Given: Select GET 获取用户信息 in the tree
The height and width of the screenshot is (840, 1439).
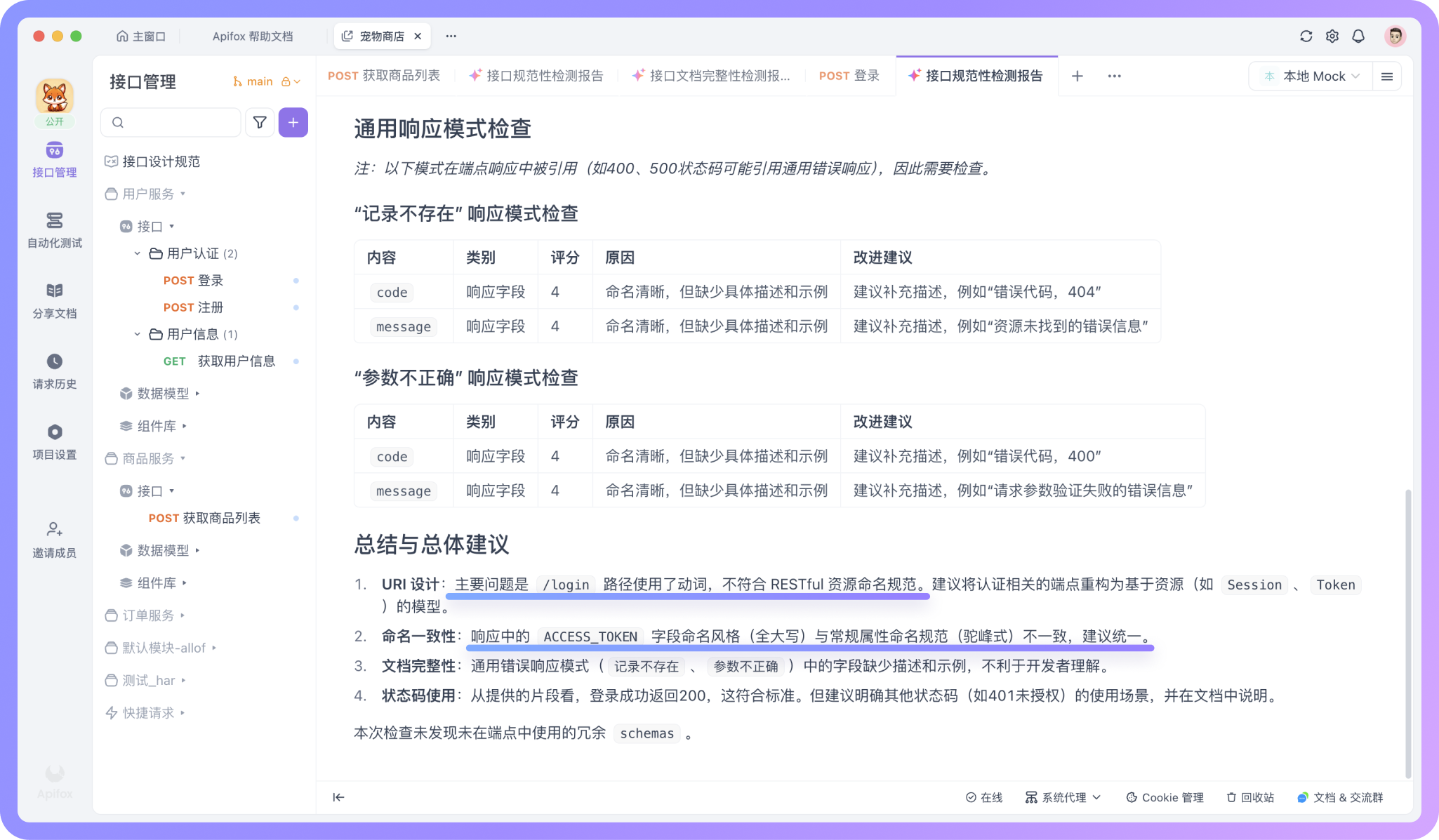Looking at the screenshot, I should tap(236, 361).
